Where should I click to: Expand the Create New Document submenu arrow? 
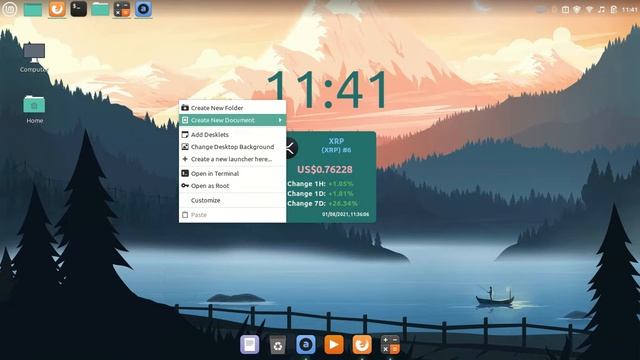pos(280,120)
